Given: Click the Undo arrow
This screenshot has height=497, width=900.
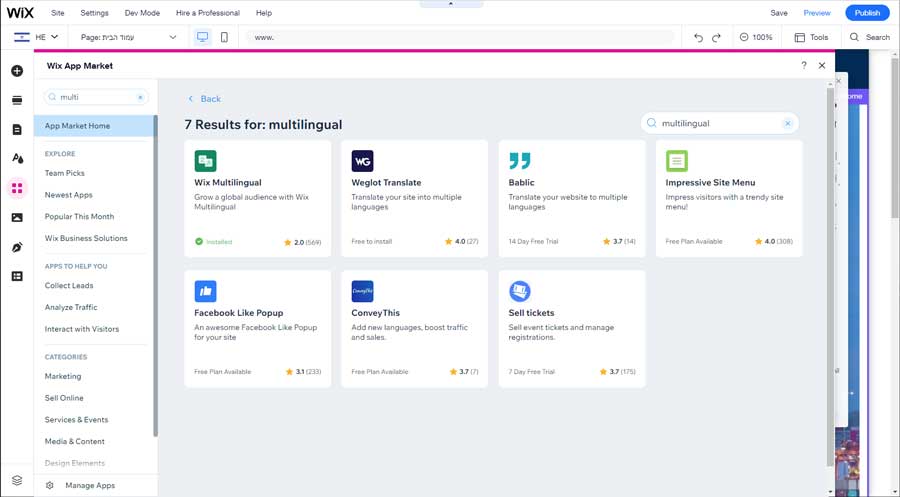Looking at the screenshot, I should click(x=699, y=37).
